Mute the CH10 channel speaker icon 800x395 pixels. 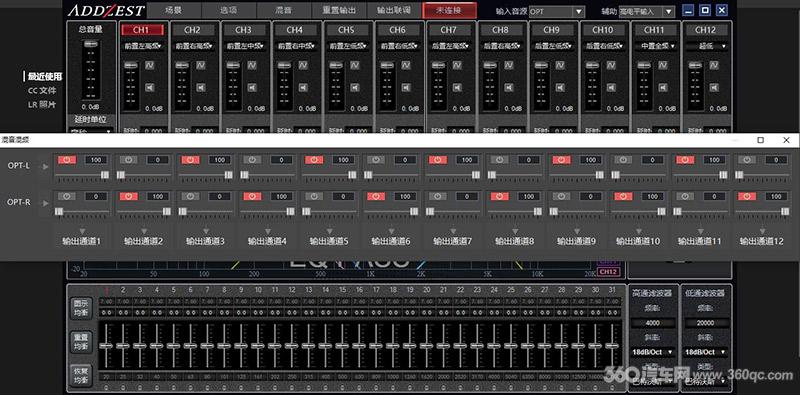tap(611, 87)
